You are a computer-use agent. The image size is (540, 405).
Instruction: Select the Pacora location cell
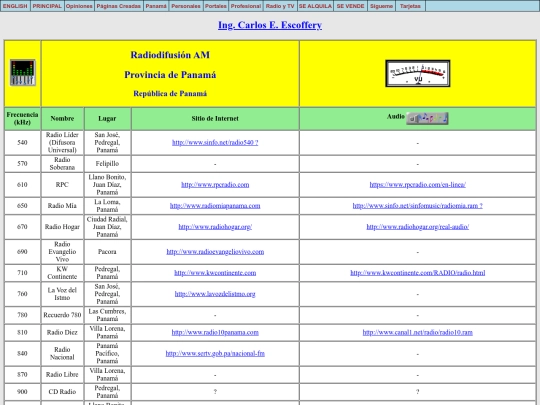click(107, 252)
